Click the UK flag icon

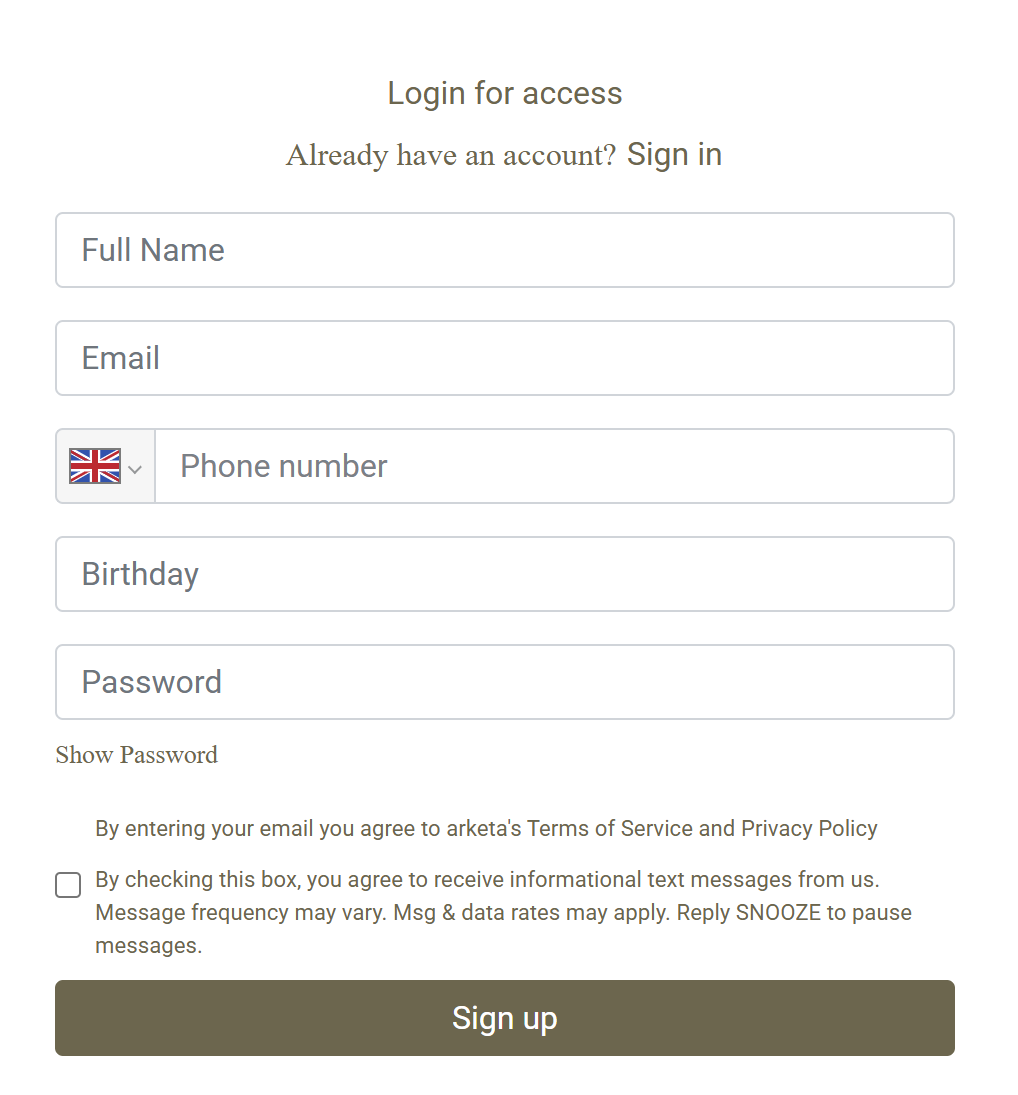(x=95, y=466)
